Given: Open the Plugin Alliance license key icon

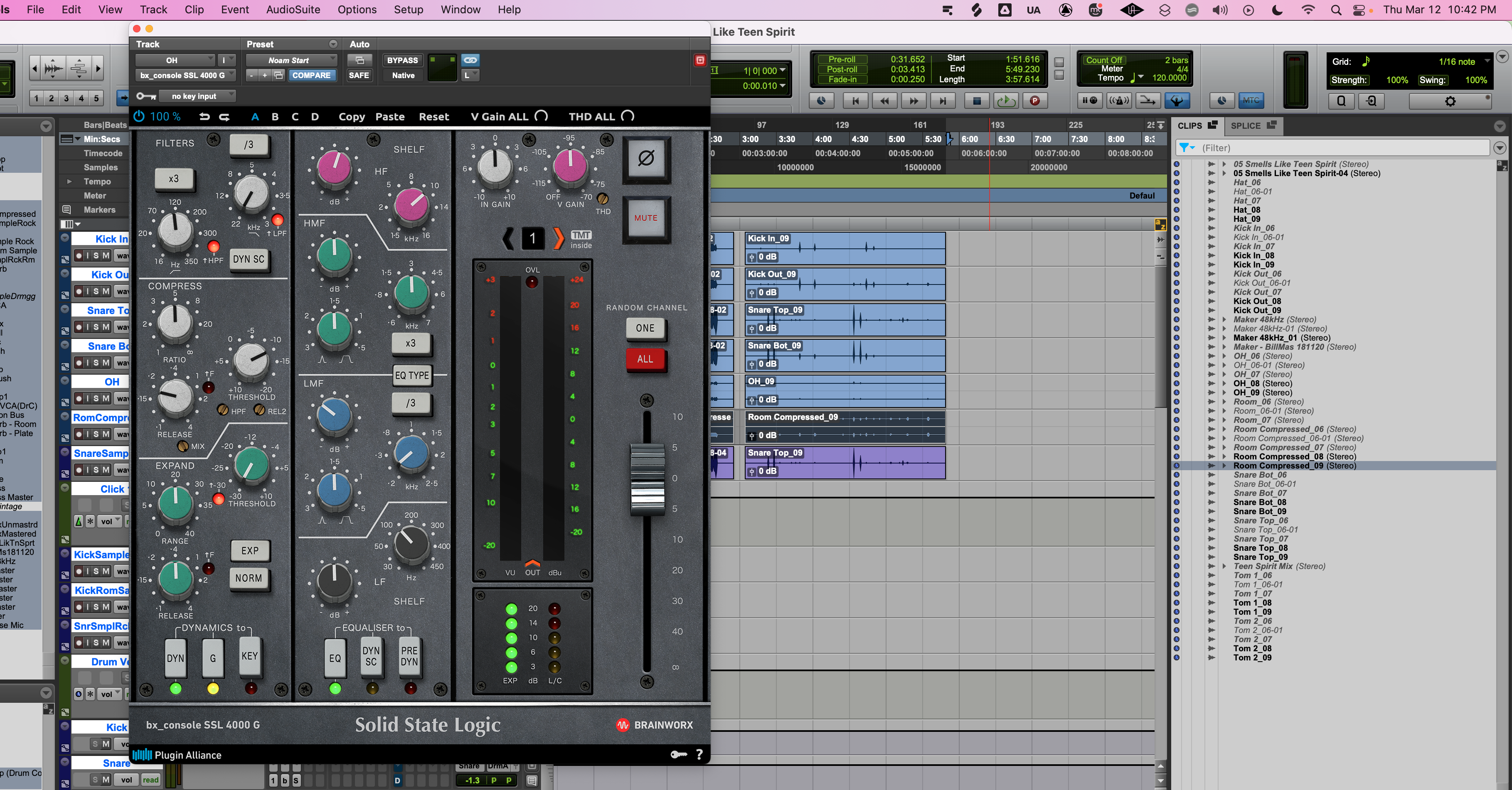Looking at the screenshot, I should coord(679,755).
